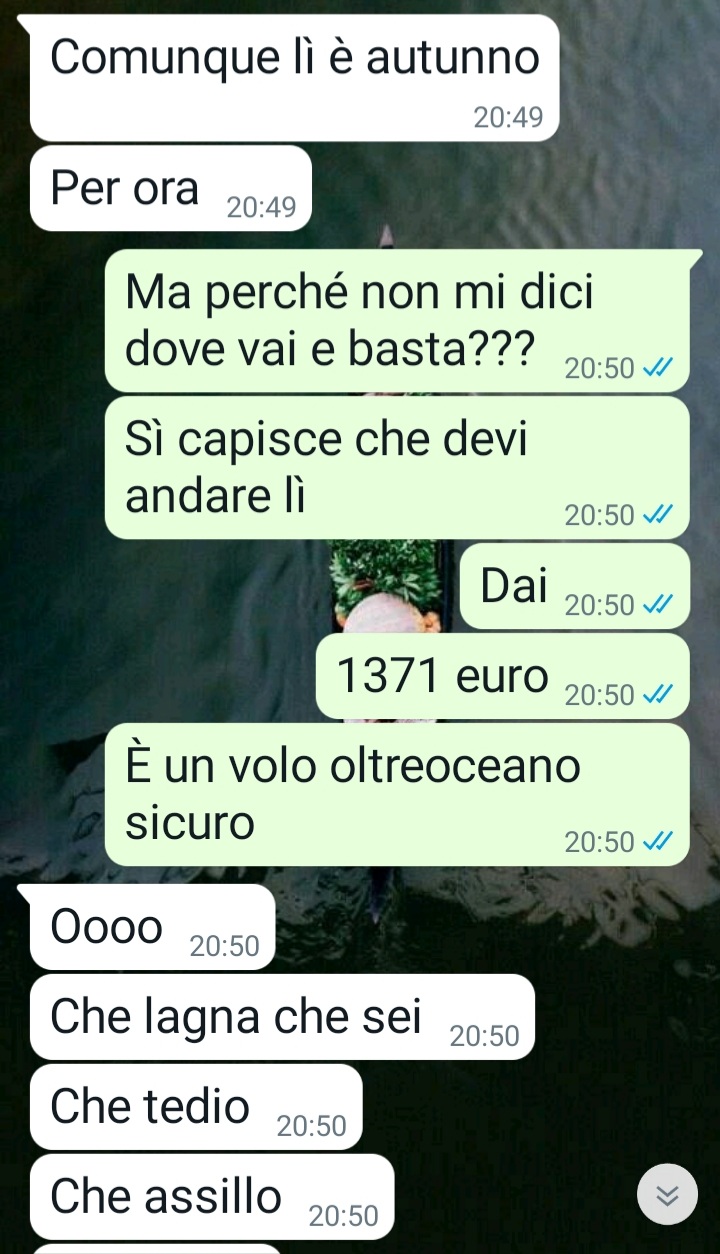720x1254 pixels.
Task: Select the "1371 euro" message
Action: [x=503, y=676]
